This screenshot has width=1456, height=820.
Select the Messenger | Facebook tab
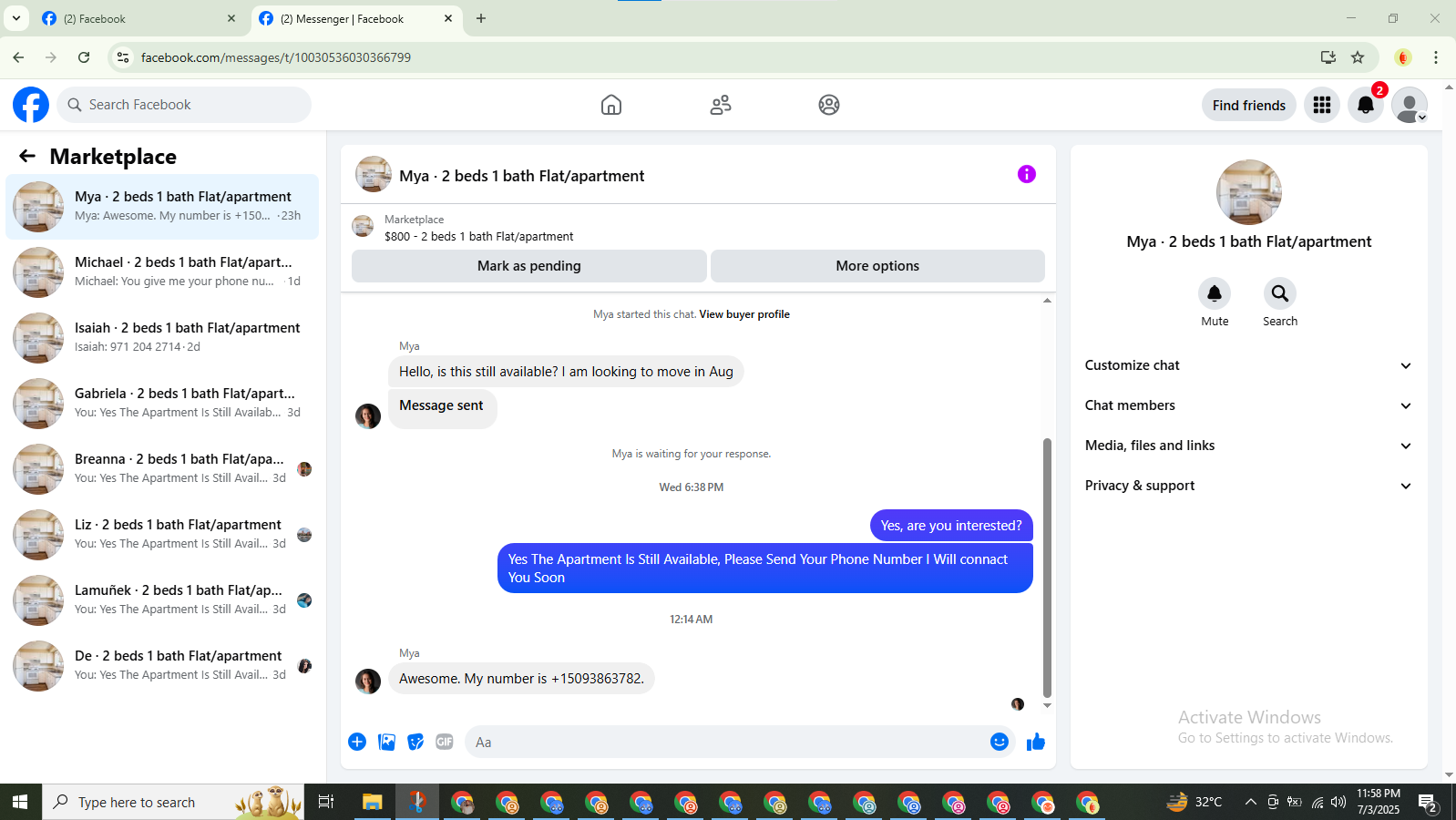pos(356,18)
